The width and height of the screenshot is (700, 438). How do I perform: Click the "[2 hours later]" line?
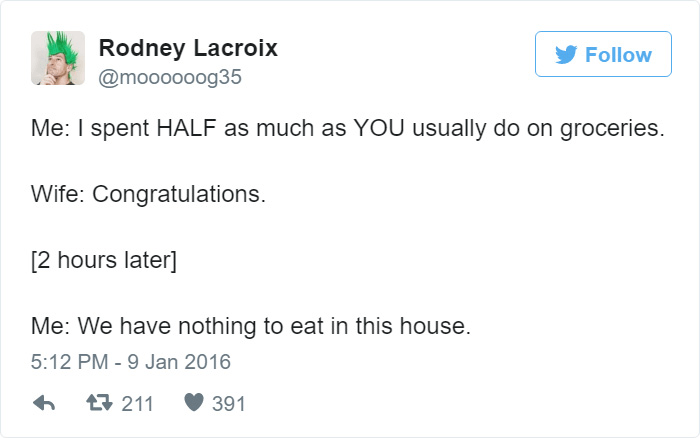104,261
